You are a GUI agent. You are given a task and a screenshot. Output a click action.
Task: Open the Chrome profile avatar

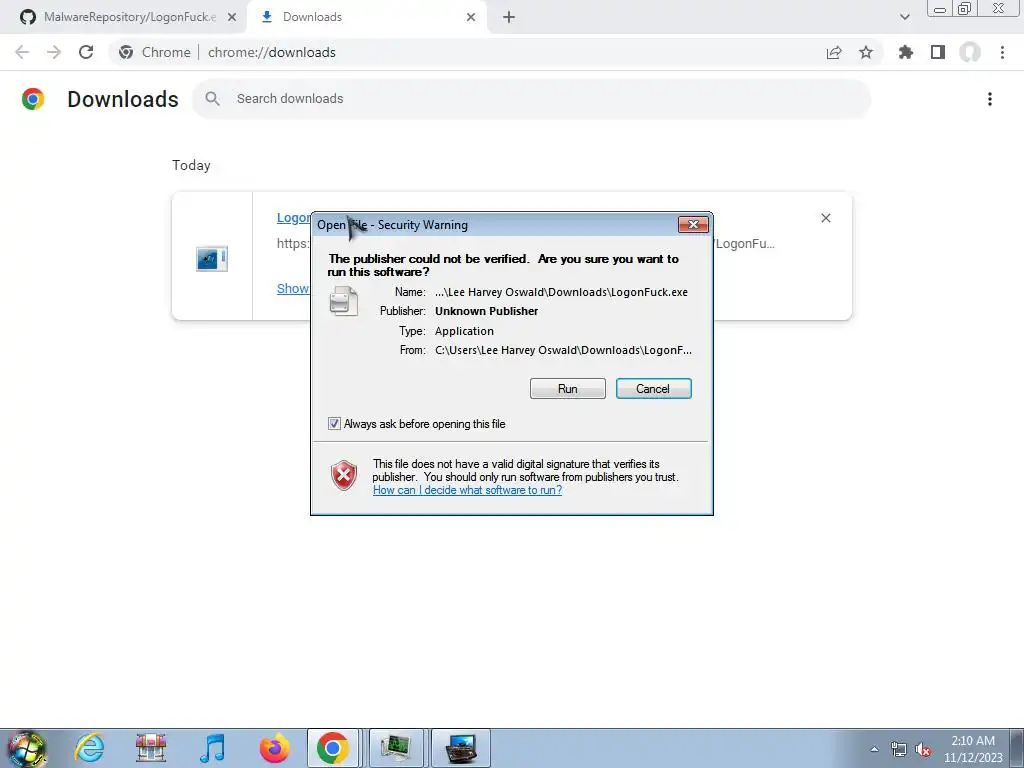coord(970,52)
